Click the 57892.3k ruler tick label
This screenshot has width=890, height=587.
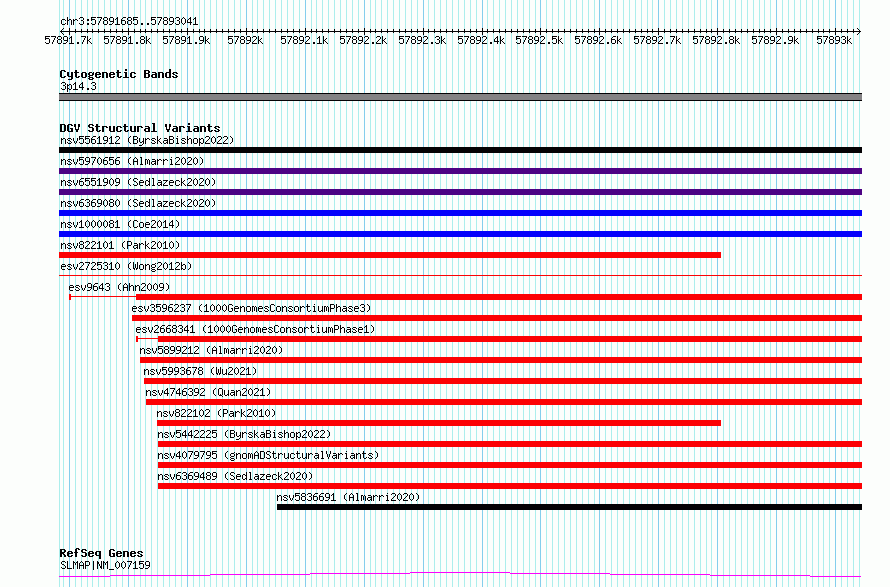click(x=422, y=40)
